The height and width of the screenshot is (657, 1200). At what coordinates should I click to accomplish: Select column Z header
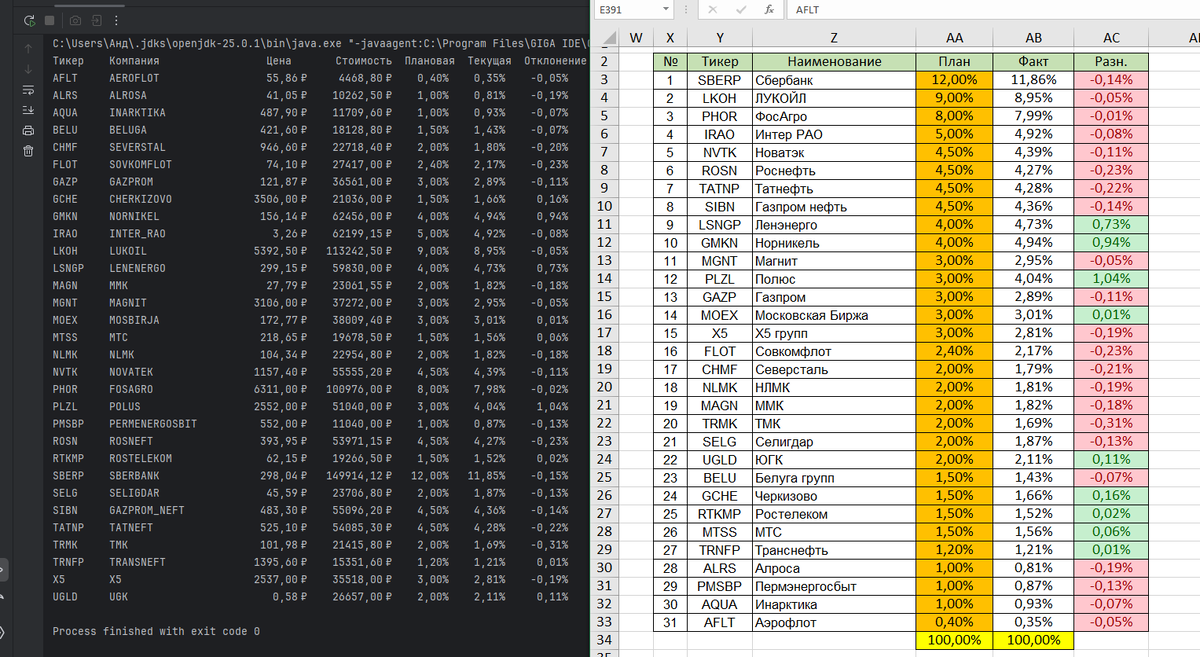[834, 38]
